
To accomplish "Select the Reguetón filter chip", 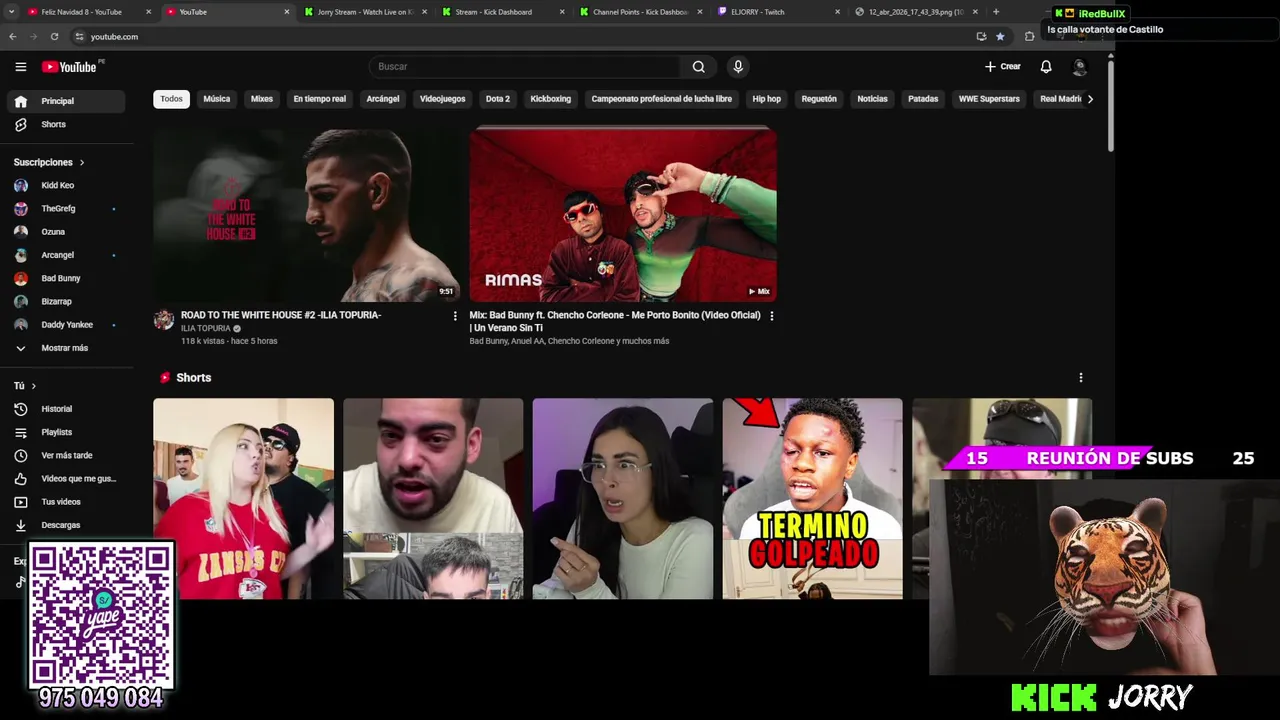I will pos(819,99).
